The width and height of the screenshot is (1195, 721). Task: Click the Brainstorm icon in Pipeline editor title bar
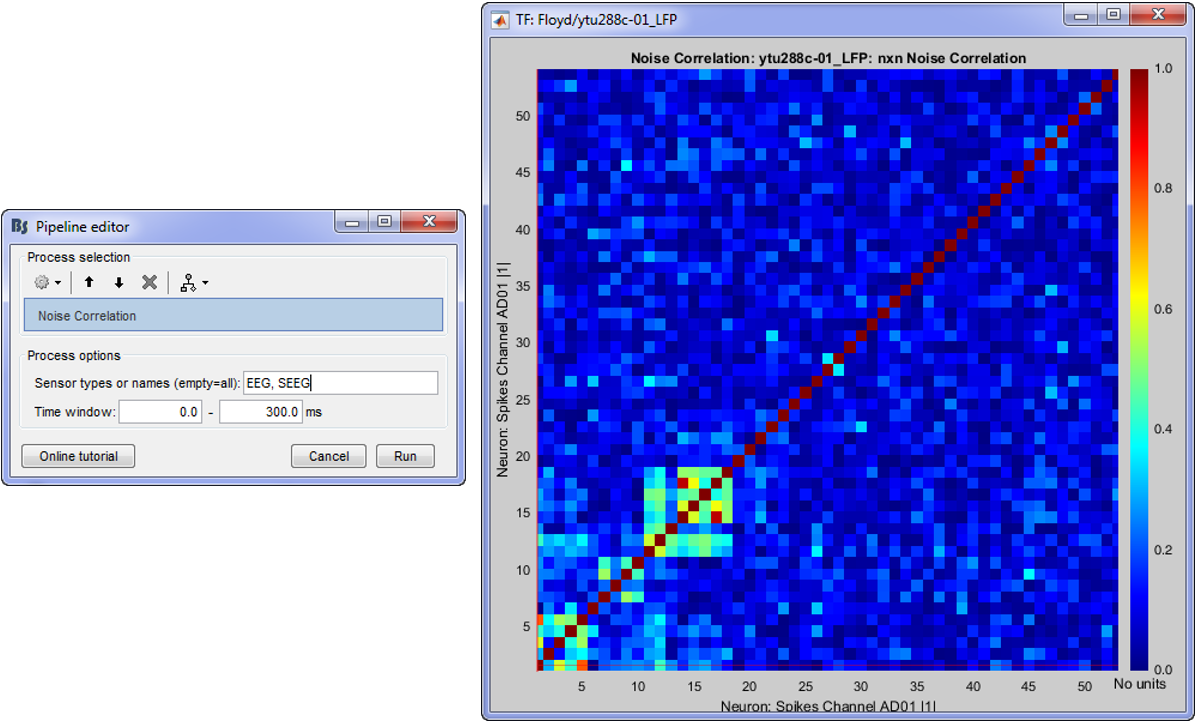[x=20, y=226]
